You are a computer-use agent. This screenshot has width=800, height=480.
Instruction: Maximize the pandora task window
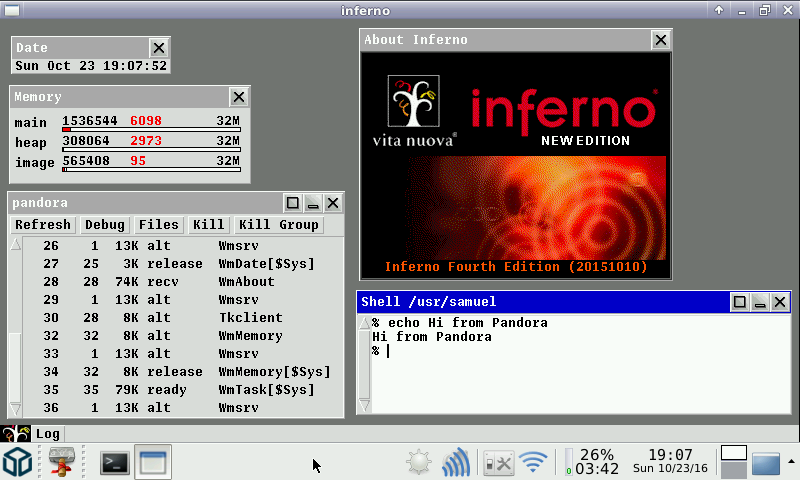tap(293, 203)
